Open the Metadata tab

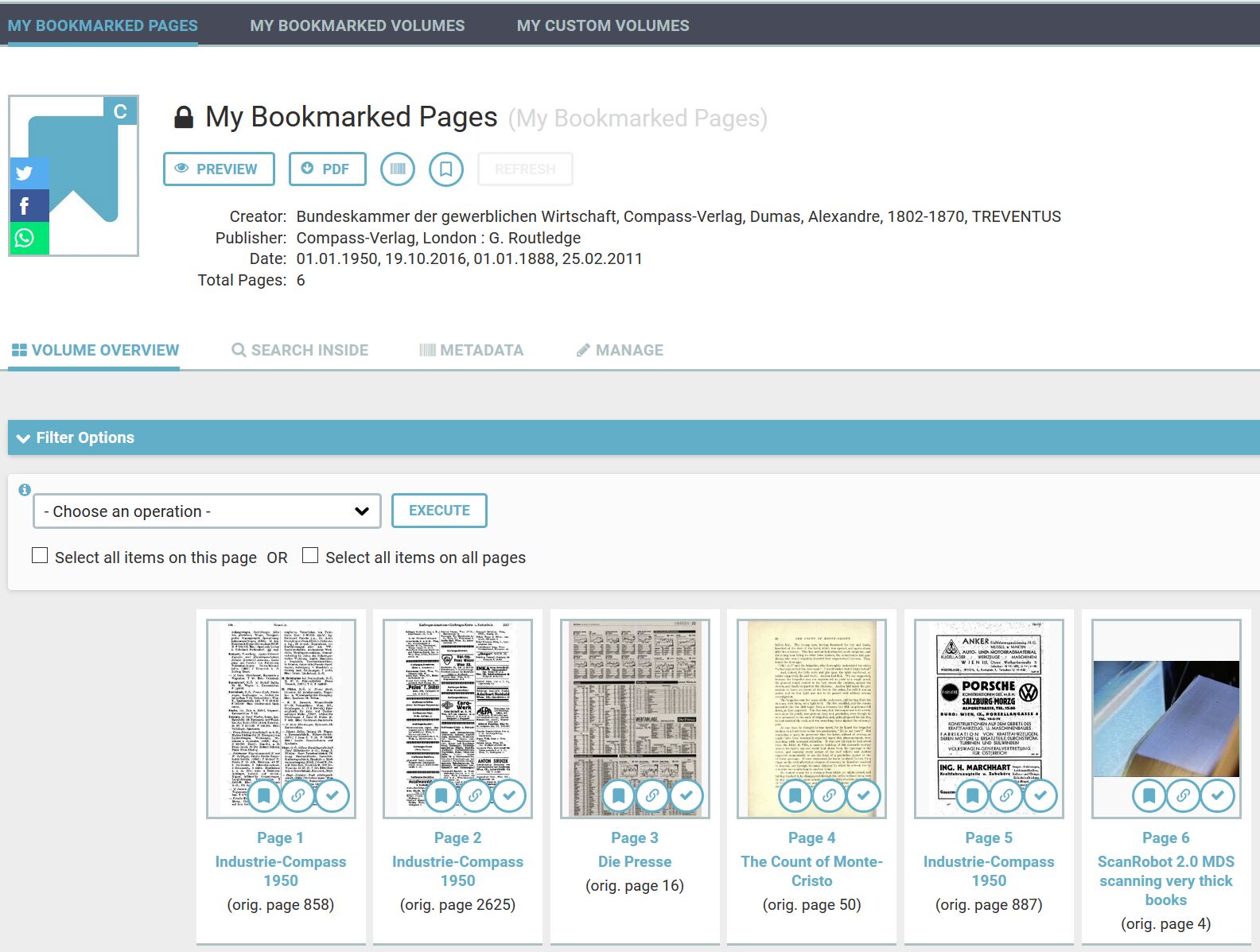[472, 351]
